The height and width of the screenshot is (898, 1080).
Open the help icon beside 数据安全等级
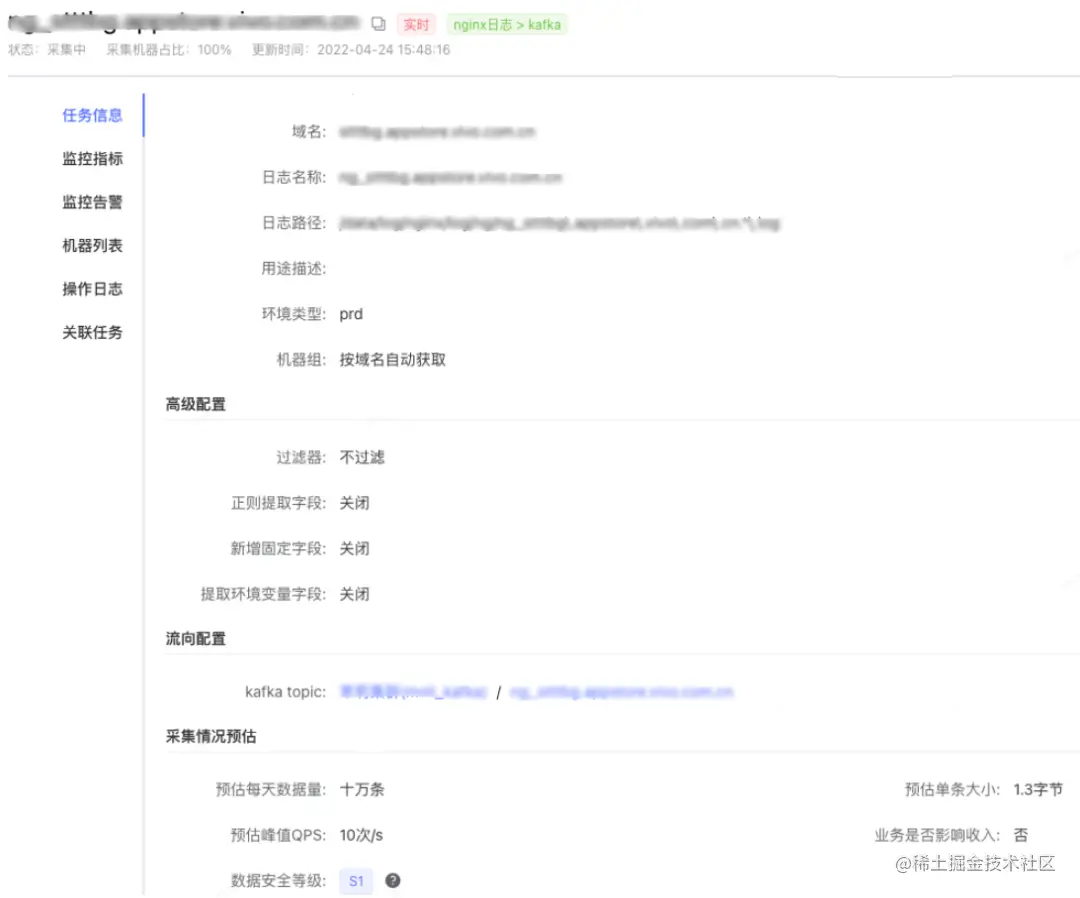click(392, 881)
